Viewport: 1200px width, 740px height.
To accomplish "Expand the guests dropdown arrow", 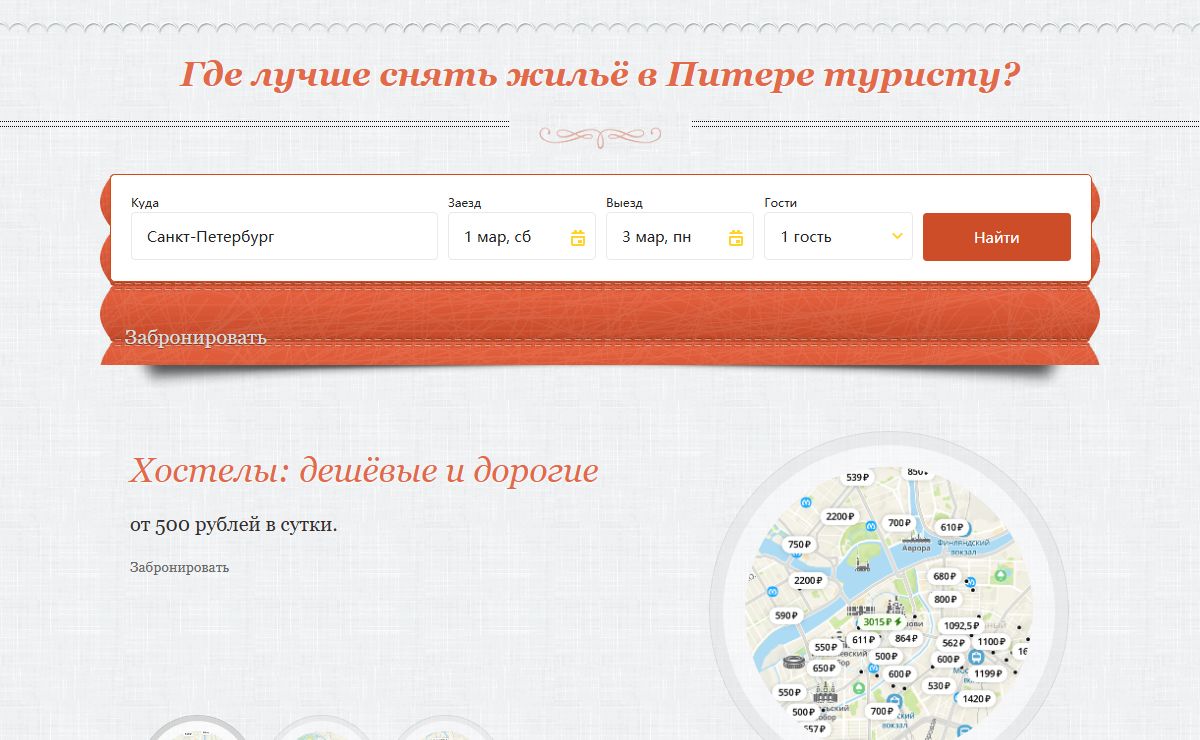I will coord(897,237).
